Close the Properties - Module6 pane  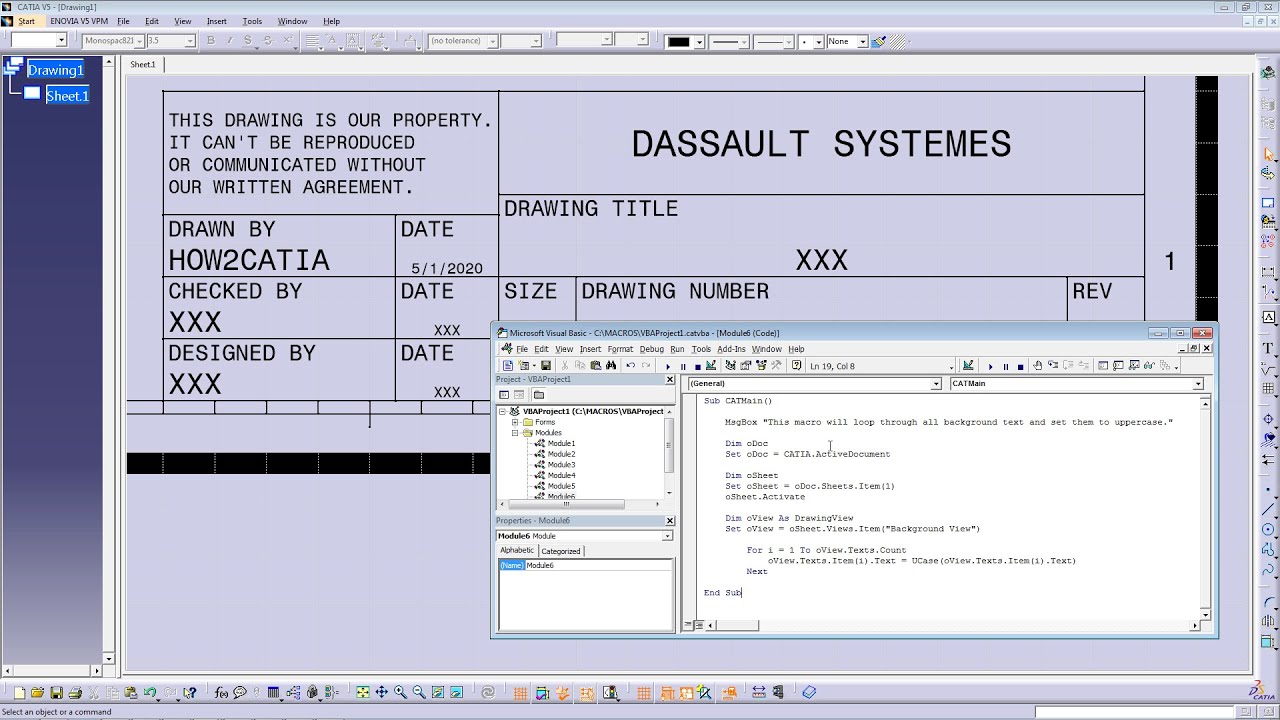coord(670,521)
